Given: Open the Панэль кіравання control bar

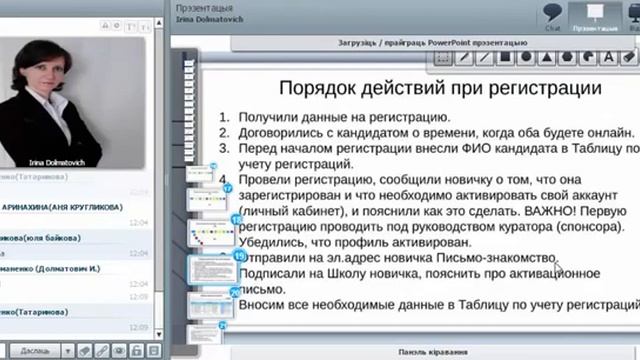Looking at the screenshot, I should 433,352.
